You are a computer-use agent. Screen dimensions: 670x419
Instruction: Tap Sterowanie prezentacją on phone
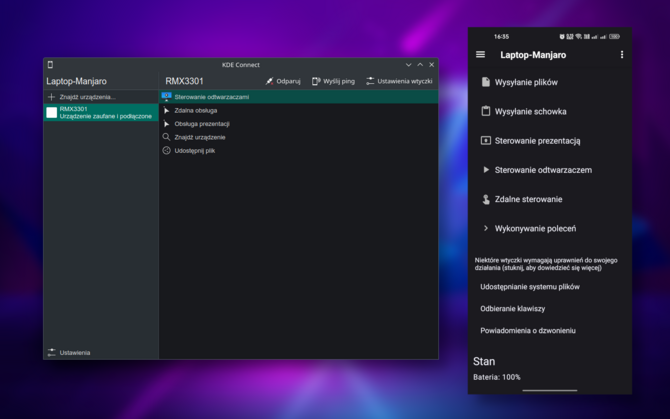[x=550, y=141]
